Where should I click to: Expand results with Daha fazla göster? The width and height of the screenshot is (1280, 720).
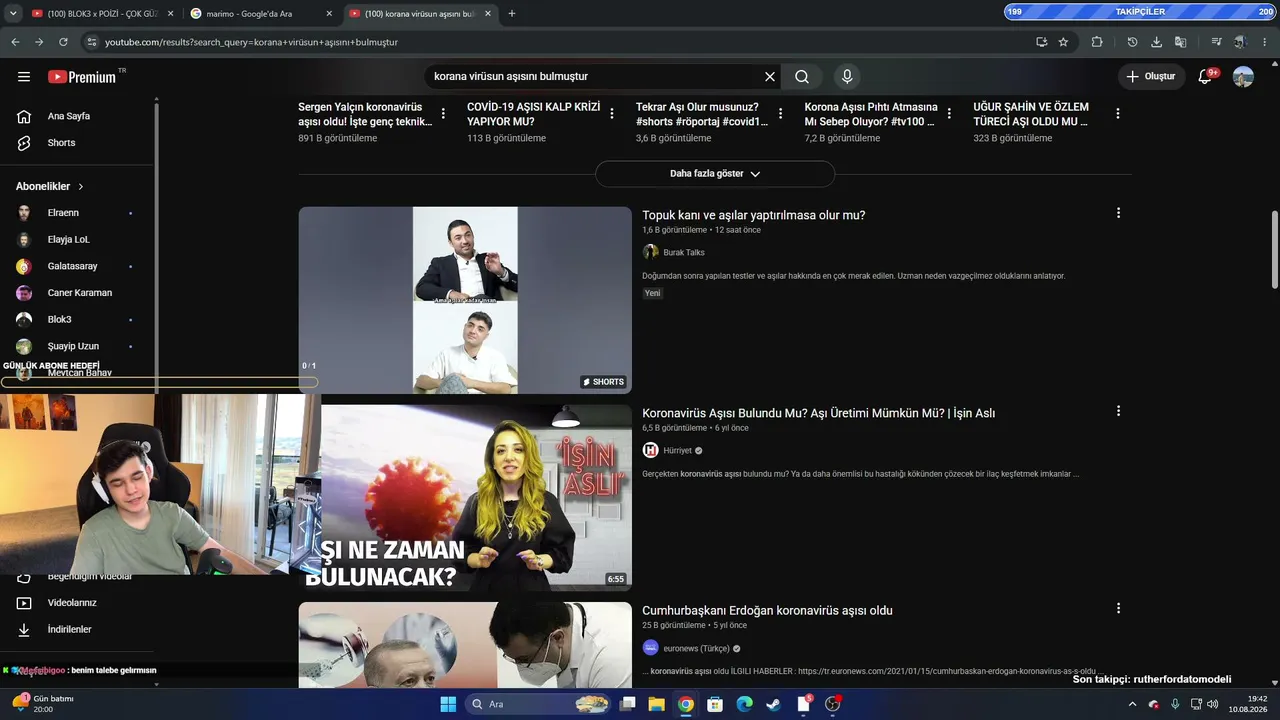[715, 174]
